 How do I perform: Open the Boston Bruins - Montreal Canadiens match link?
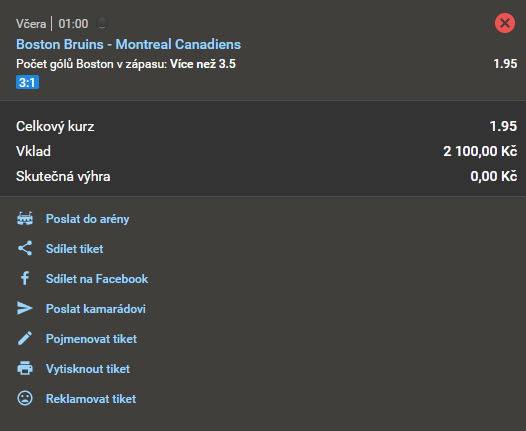click(128, 44)
